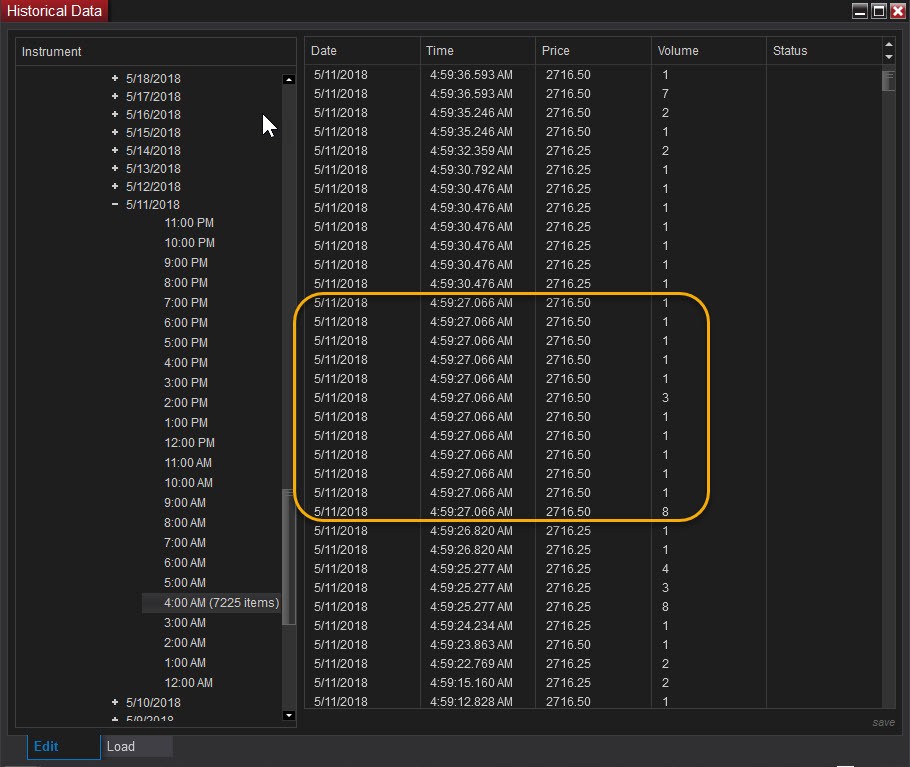Select the 5:00 AM hour entry
The width and height of the screenshot is (910, 767).
185,583
